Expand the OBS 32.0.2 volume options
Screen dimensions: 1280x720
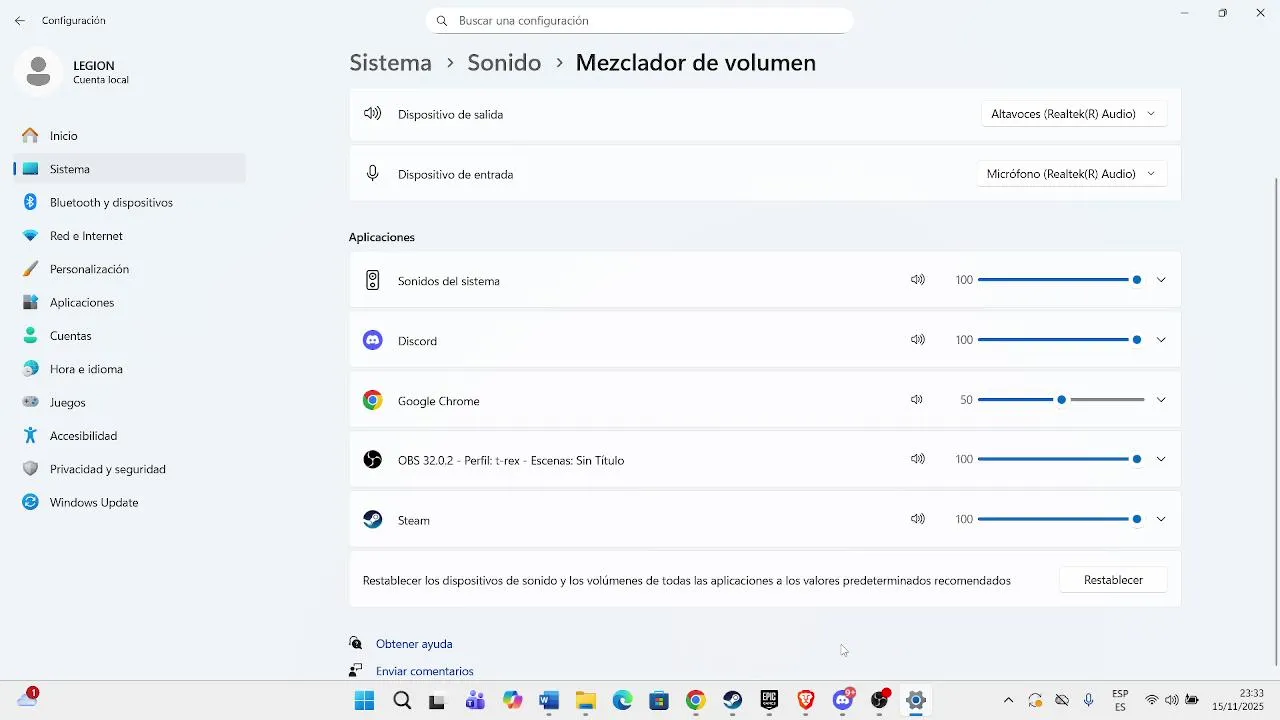(1161, 459)
